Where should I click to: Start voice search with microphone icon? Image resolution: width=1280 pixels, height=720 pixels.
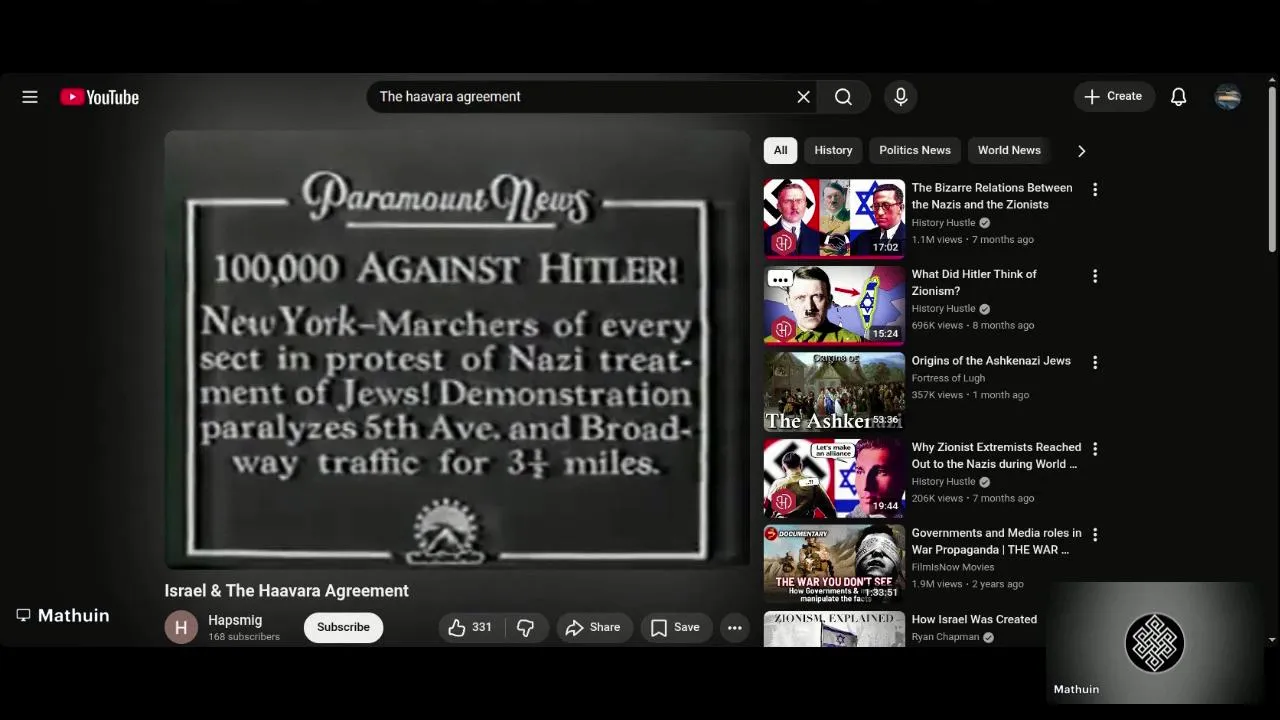coord(901,97)
